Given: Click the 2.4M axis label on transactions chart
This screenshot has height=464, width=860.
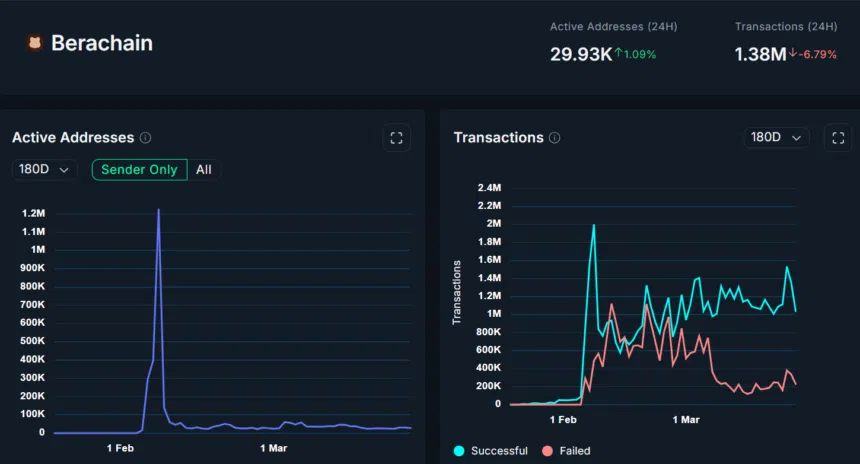Looking at the screenshot, I should pyautogui.click(x=489, y=188).
